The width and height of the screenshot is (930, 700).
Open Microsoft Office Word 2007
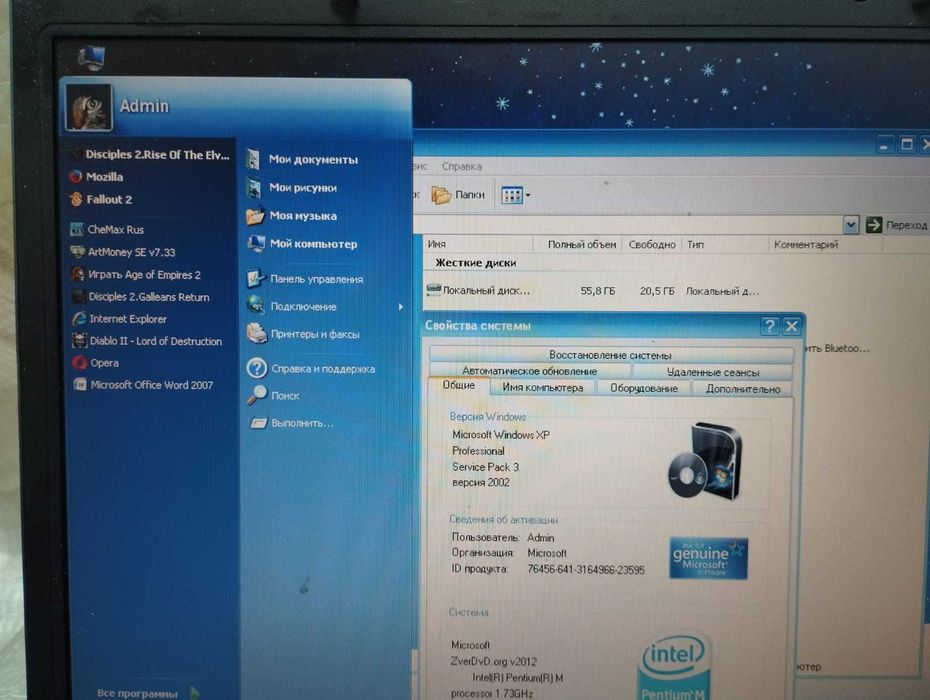[144, 385]
